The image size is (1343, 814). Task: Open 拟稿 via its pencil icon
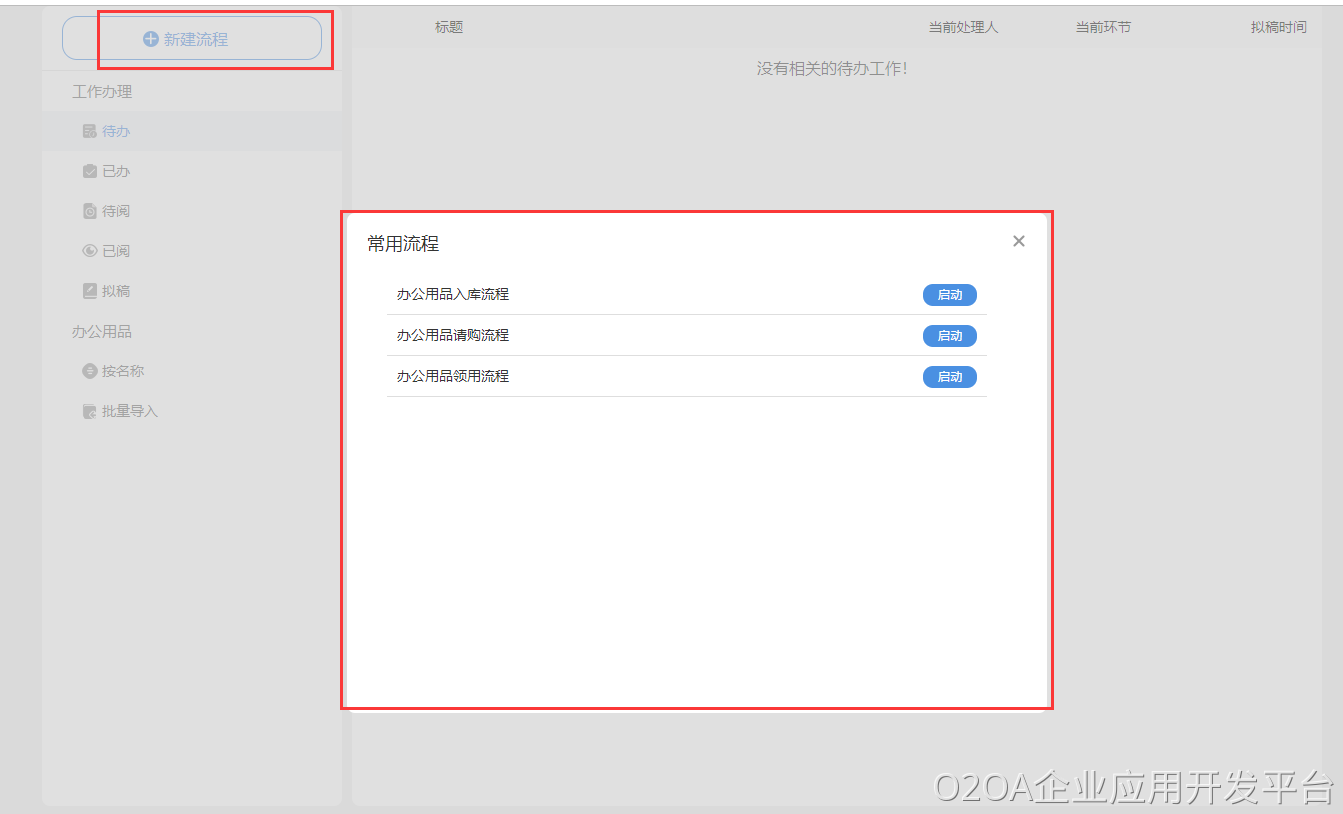[89, 291]
